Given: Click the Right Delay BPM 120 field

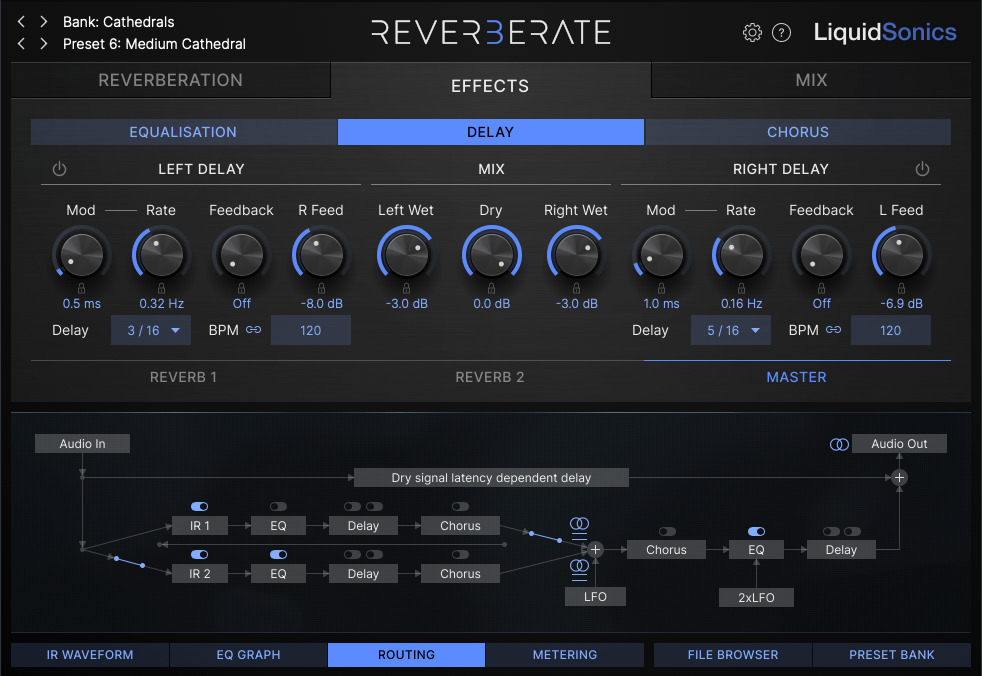Looking at the screenshot, I should coord(891,330).
